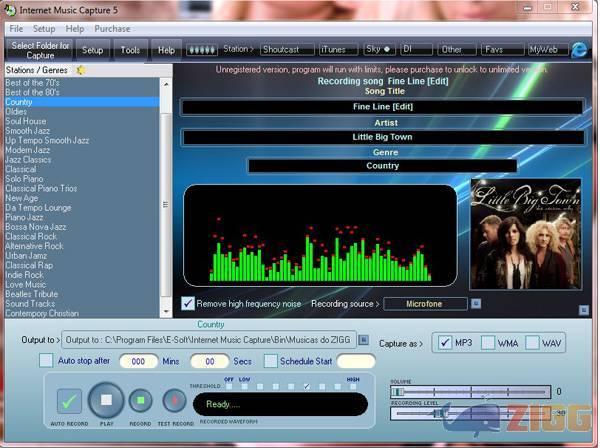The width and height of the screenshot is (600, 448).
Task: Click Select Folder for Capture button
Action: tap(40, 49)
